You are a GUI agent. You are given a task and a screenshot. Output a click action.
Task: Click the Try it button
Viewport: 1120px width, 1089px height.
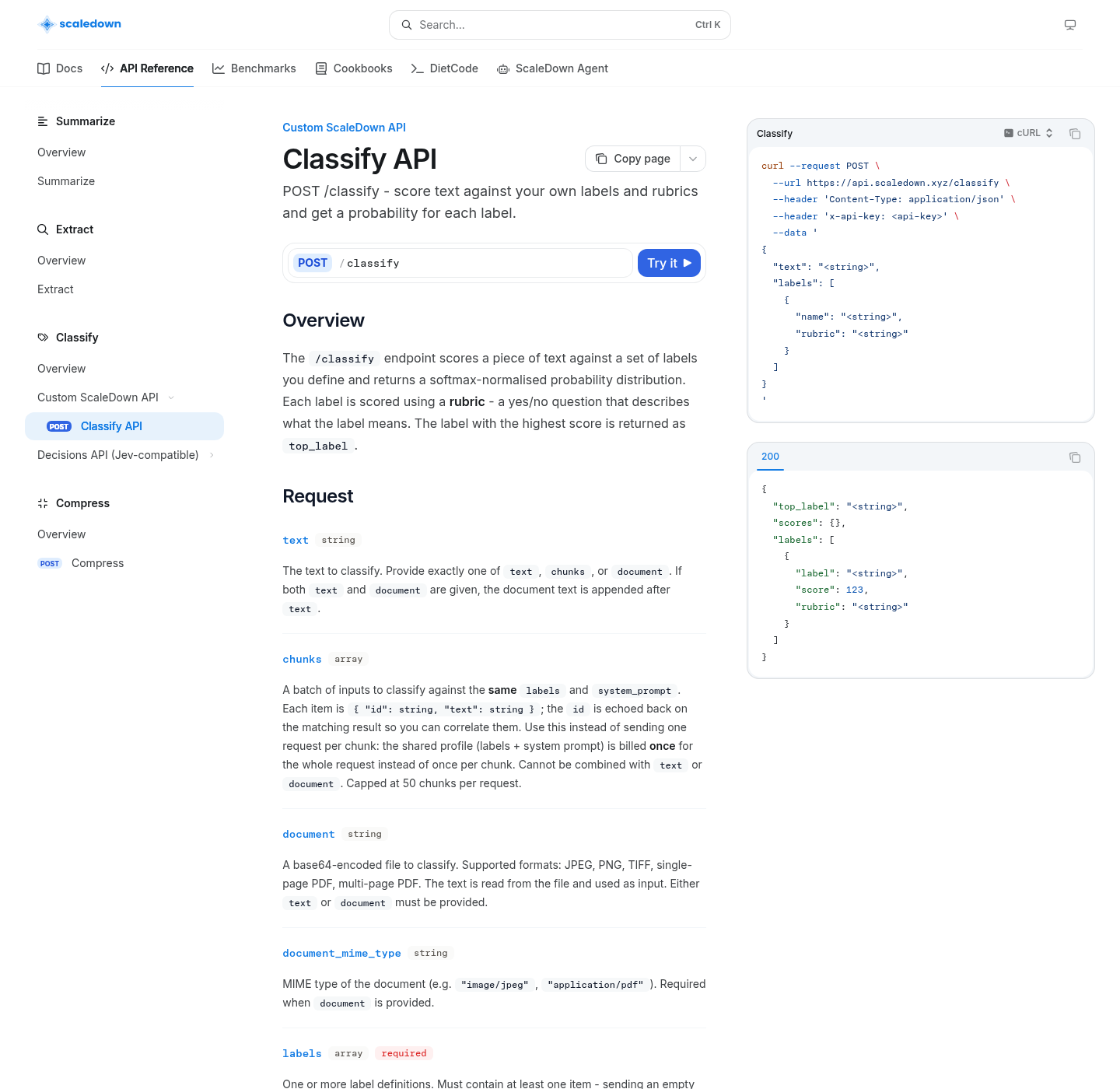pyautogui.click(x=669, y=263)
